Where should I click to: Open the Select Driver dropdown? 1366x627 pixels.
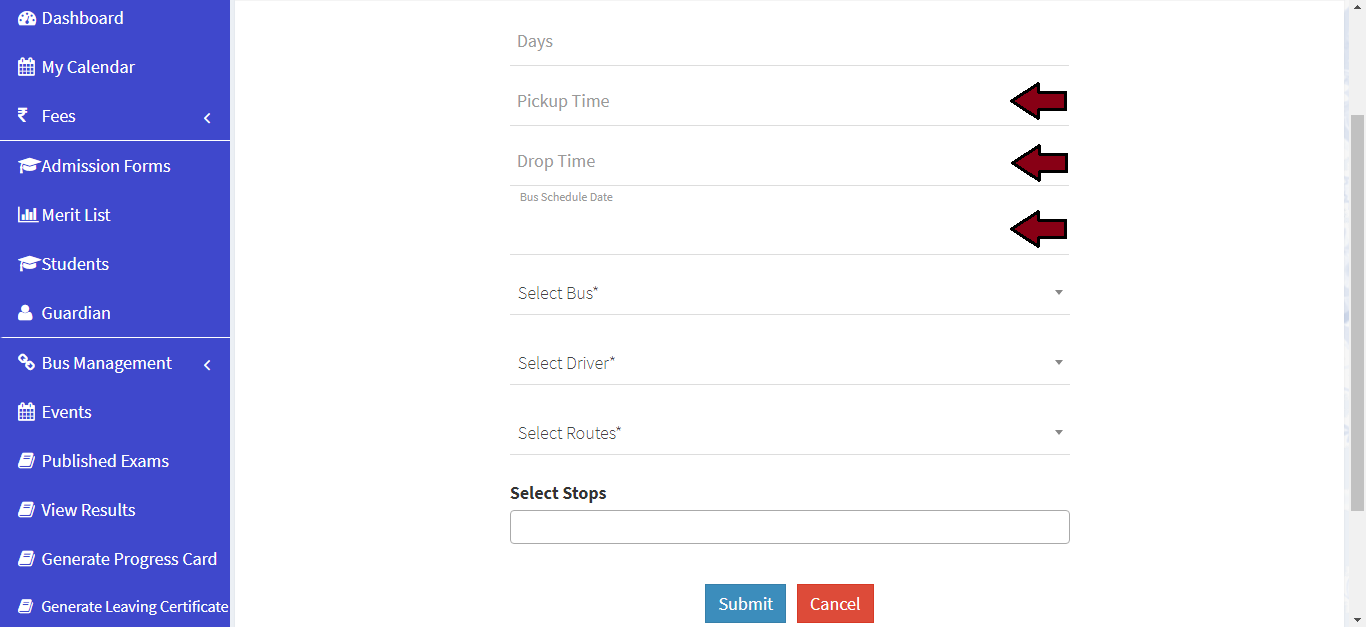point(789,363)
